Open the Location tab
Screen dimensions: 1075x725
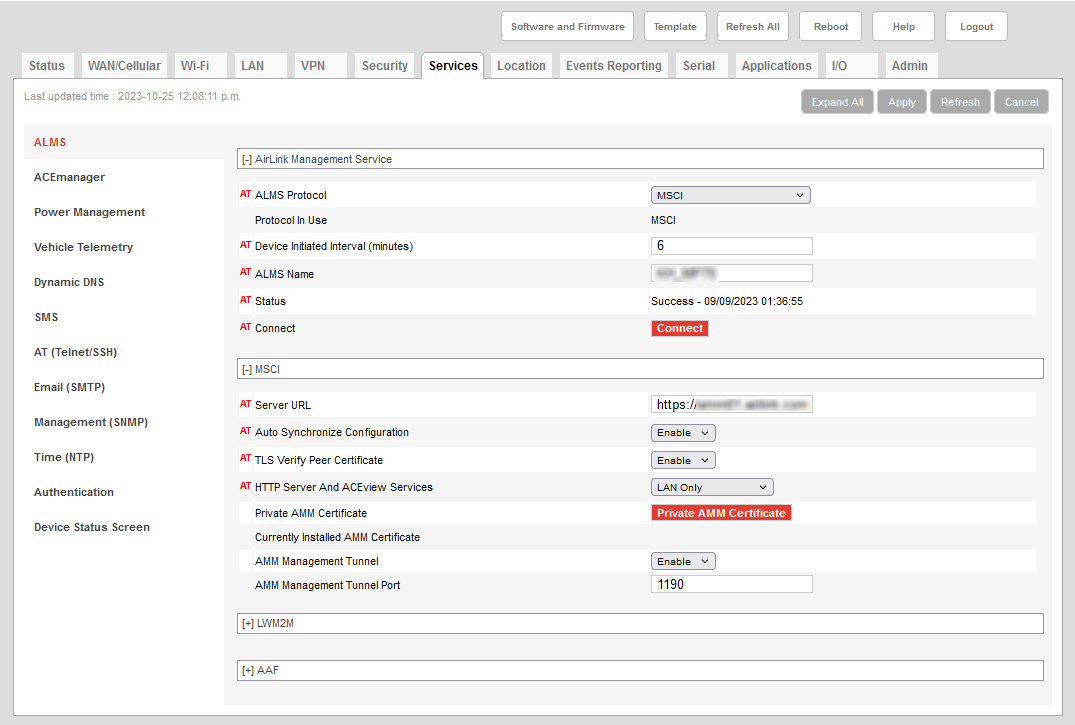coord(521,66)
